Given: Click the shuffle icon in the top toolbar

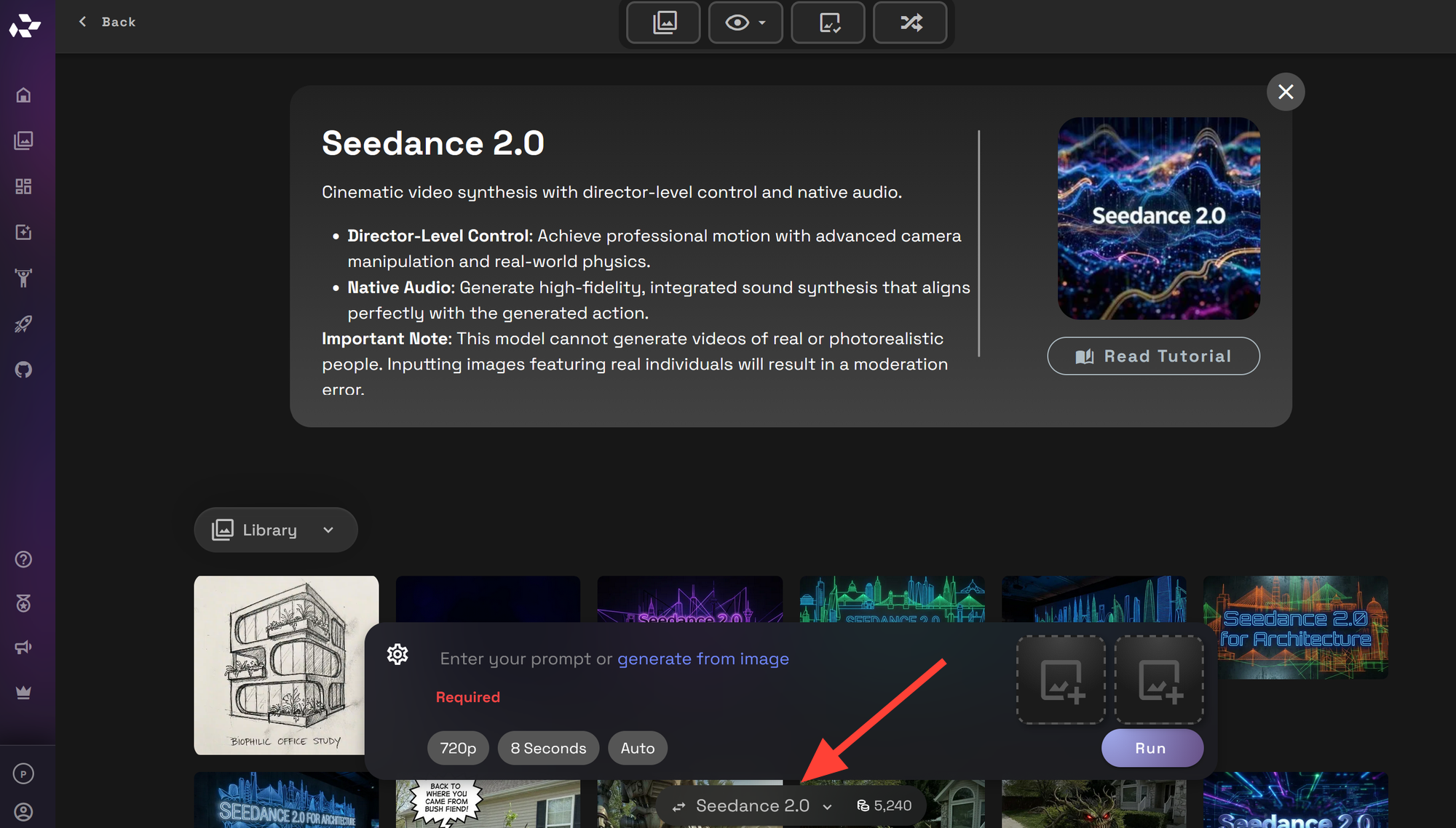Looking at the screenshot, I should 910,23.
